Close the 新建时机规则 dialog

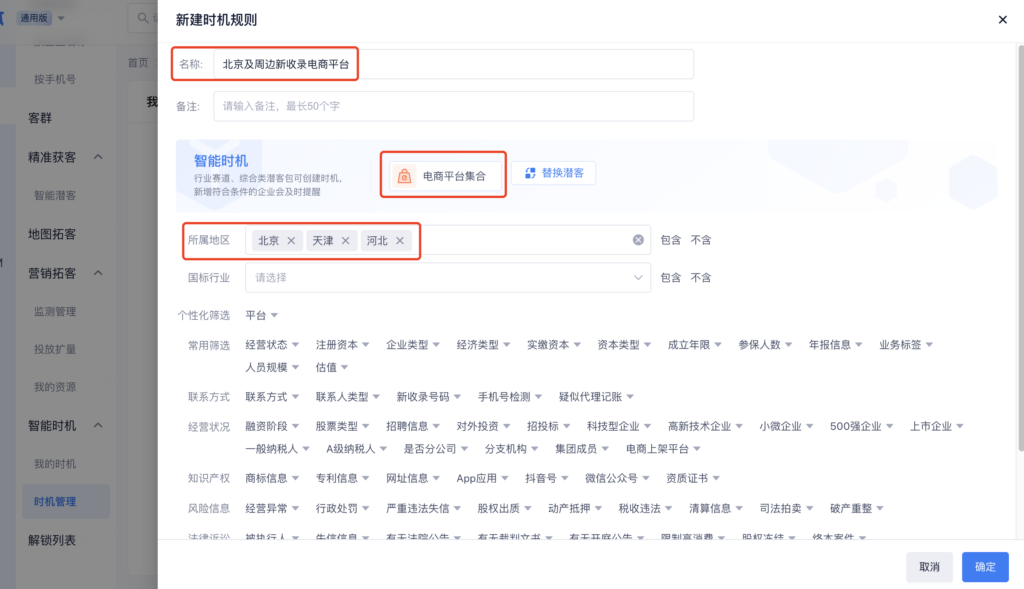[x=1002, y=19]
